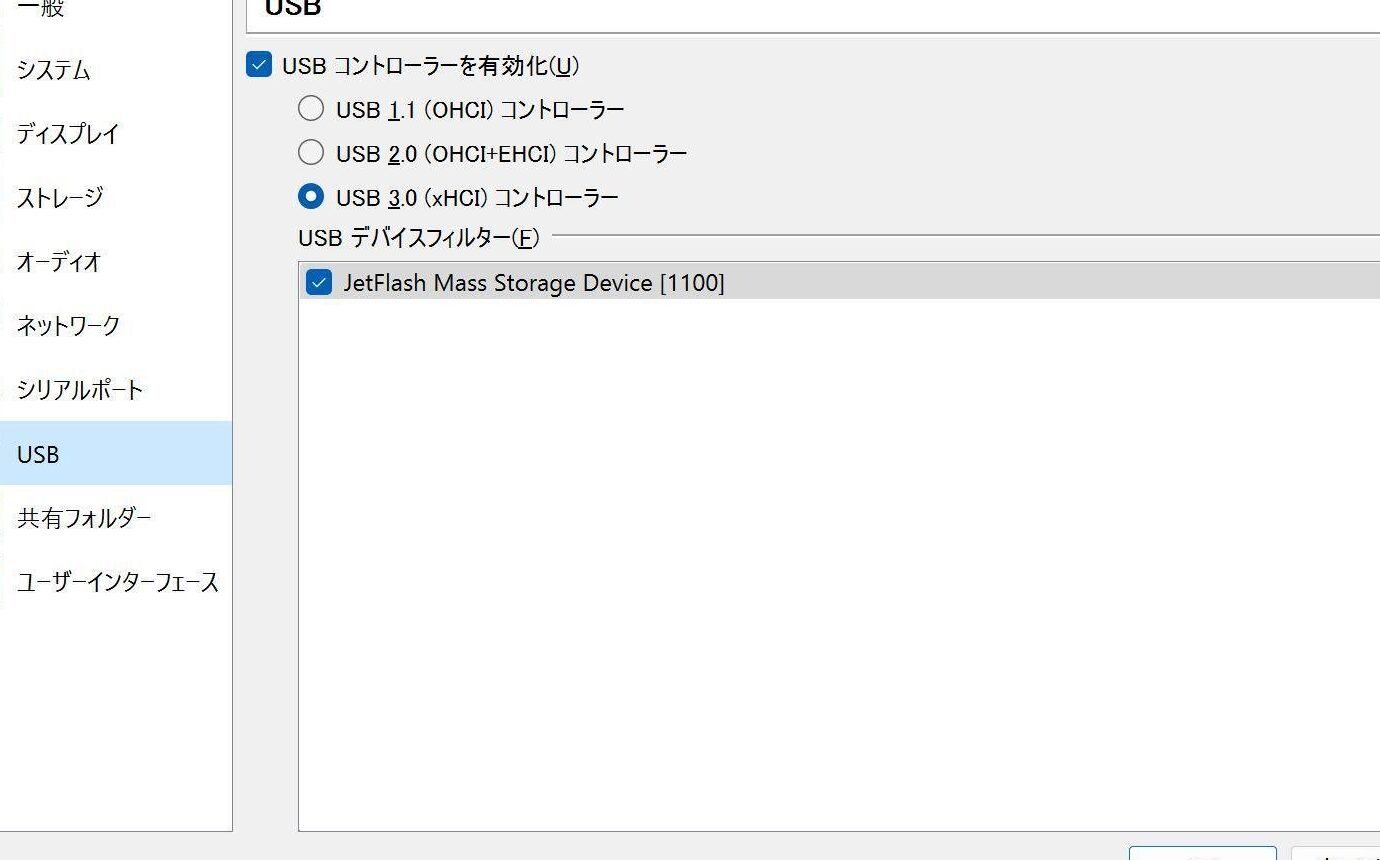The image size is (1380, 860).
Task: Open the ストレージ settings category
Action: click(115, 198)
